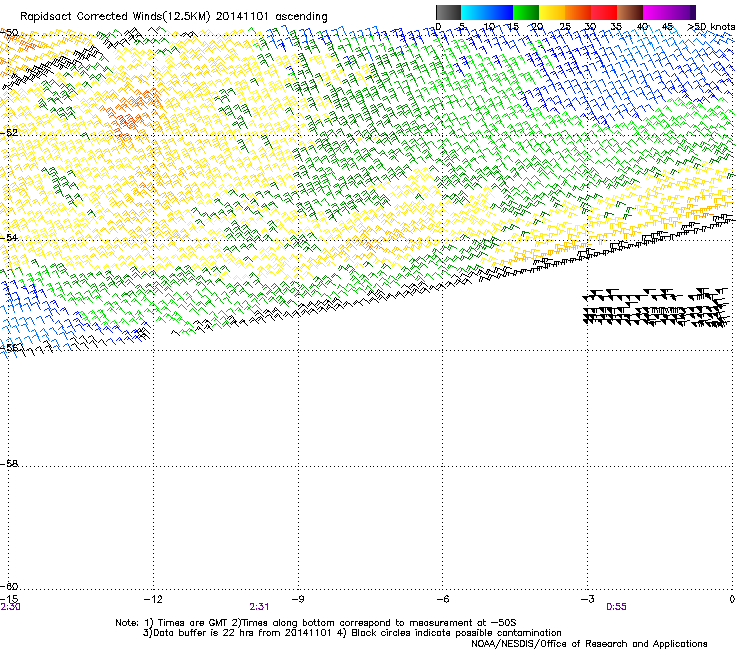The height and width of the screenshot is (650, 740).
Task: Select the green 15-20 knots legend swatch
Action: tap(526, 12)
